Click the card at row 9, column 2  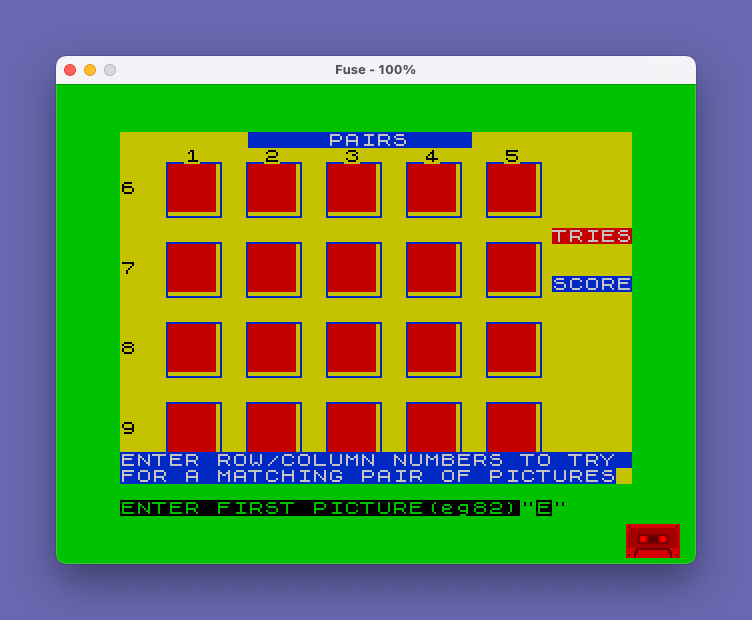274,427
